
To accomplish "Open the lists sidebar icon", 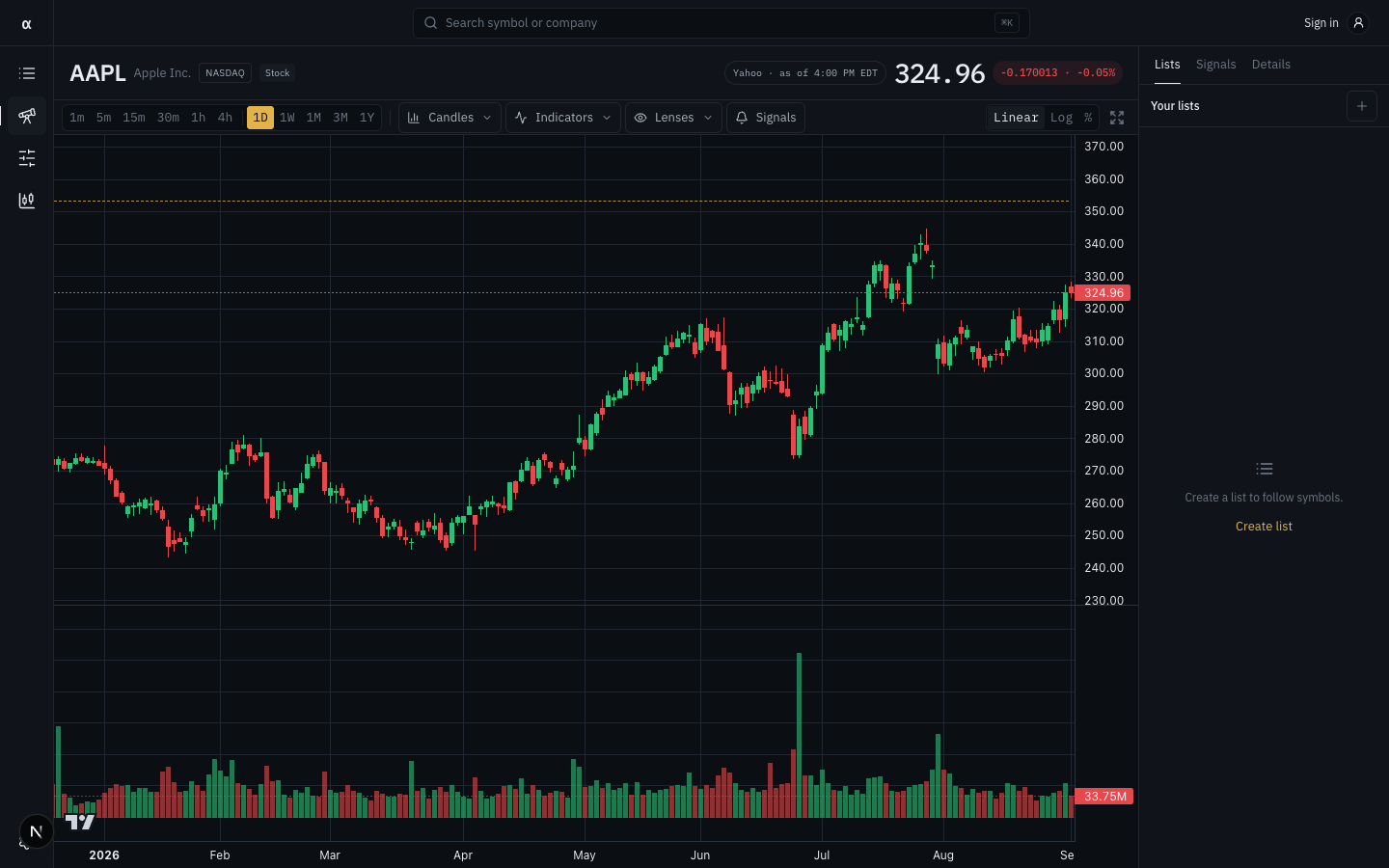I will point(27,73).
